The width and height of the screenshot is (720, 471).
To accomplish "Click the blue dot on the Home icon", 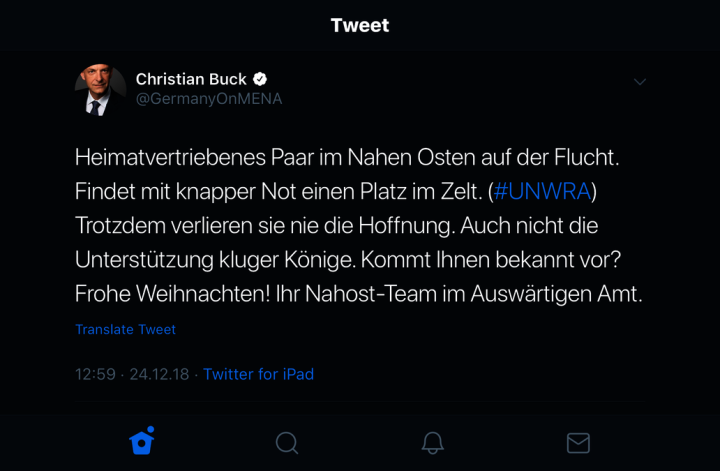I will click(x=151, y=431).
